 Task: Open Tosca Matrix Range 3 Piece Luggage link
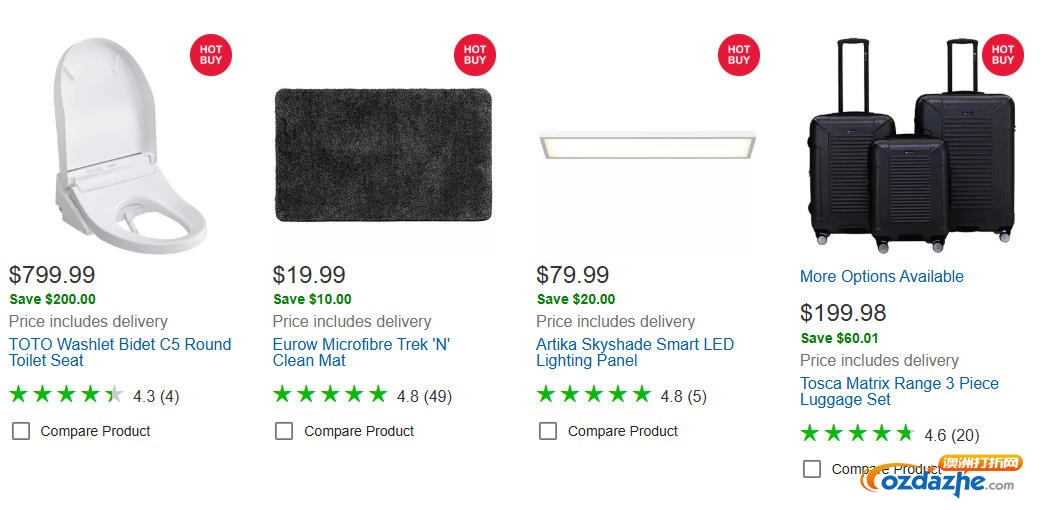[899, 391]
